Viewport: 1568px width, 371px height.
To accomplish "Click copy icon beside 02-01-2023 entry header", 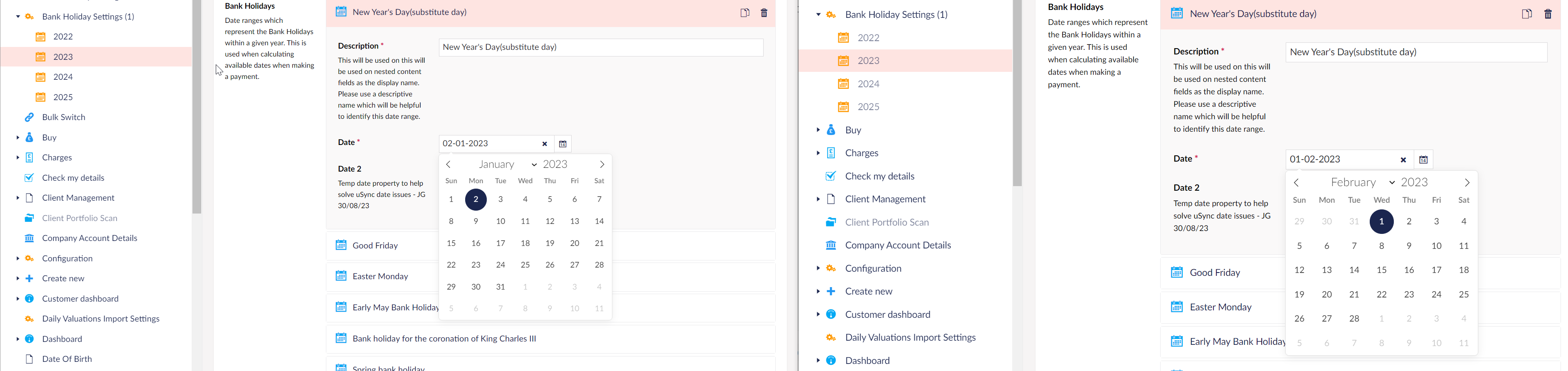I will [745, 12].
